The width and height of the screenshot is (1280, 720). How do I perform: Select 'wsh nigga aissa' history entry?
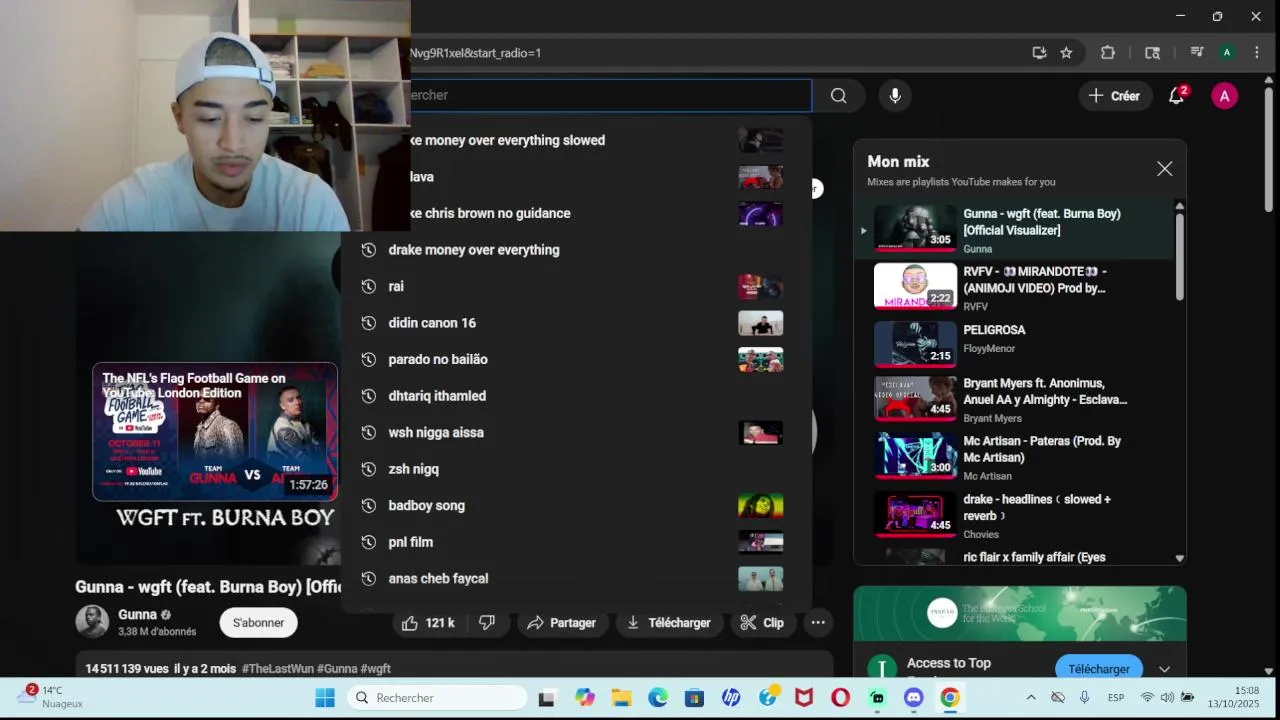[576, 432]
